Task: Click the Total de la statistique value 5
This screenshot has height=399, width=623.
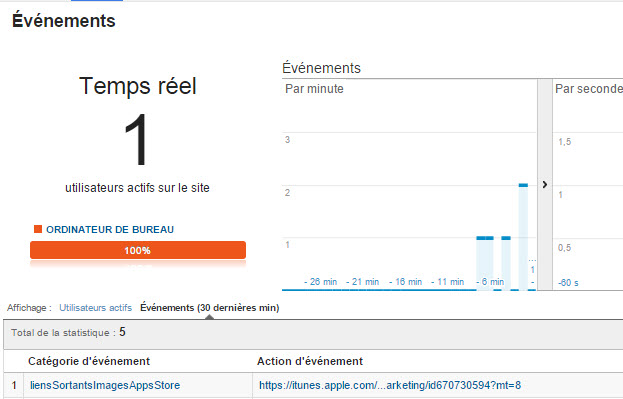Action: pyautogui.click(x=122, y=332)
